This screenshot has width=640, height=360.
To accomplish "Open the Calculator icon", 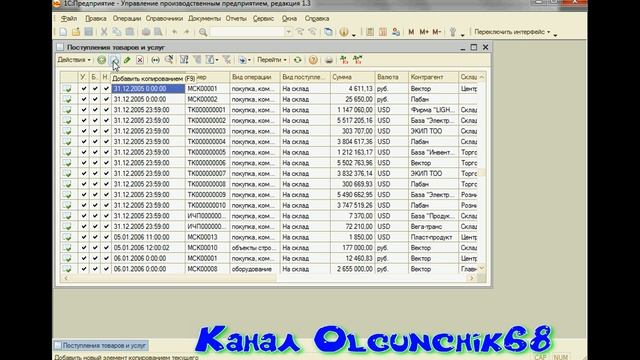I will (370, 32).
